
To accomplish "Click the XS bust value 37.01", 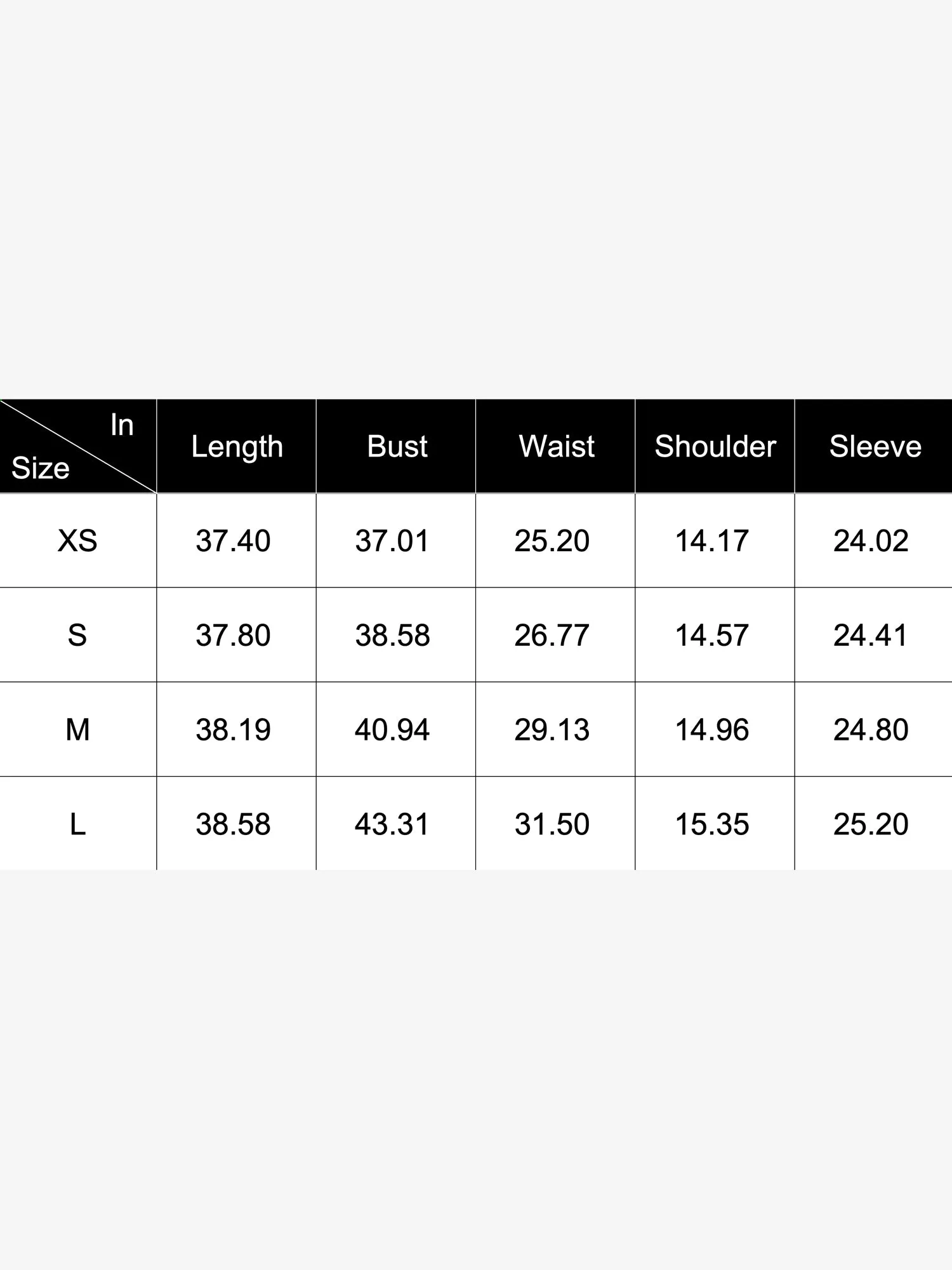I will pyautogui.click(x=392, y=541).
